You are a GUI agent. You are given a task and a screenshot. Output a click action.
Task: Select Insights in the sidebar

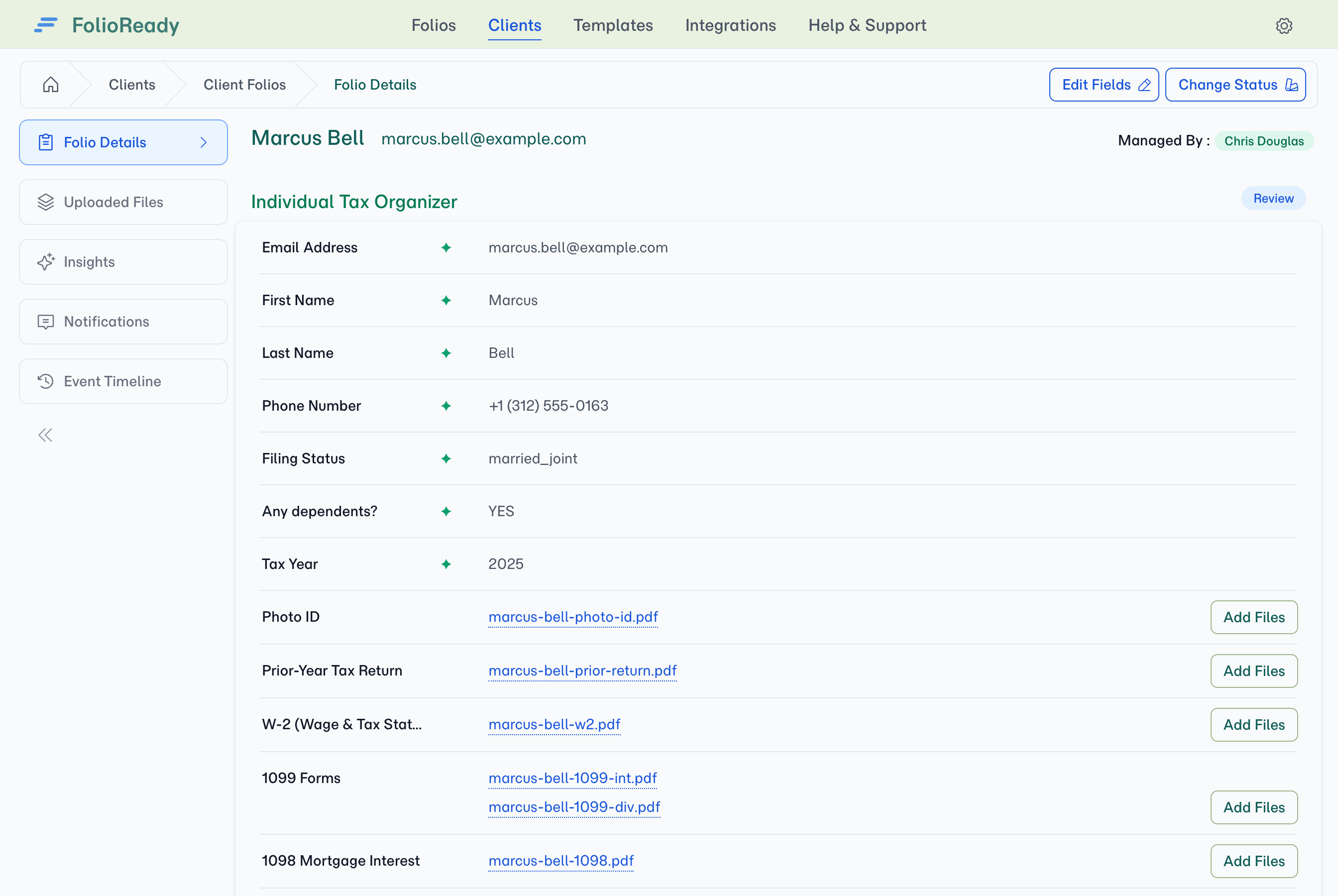coord(123,262)
